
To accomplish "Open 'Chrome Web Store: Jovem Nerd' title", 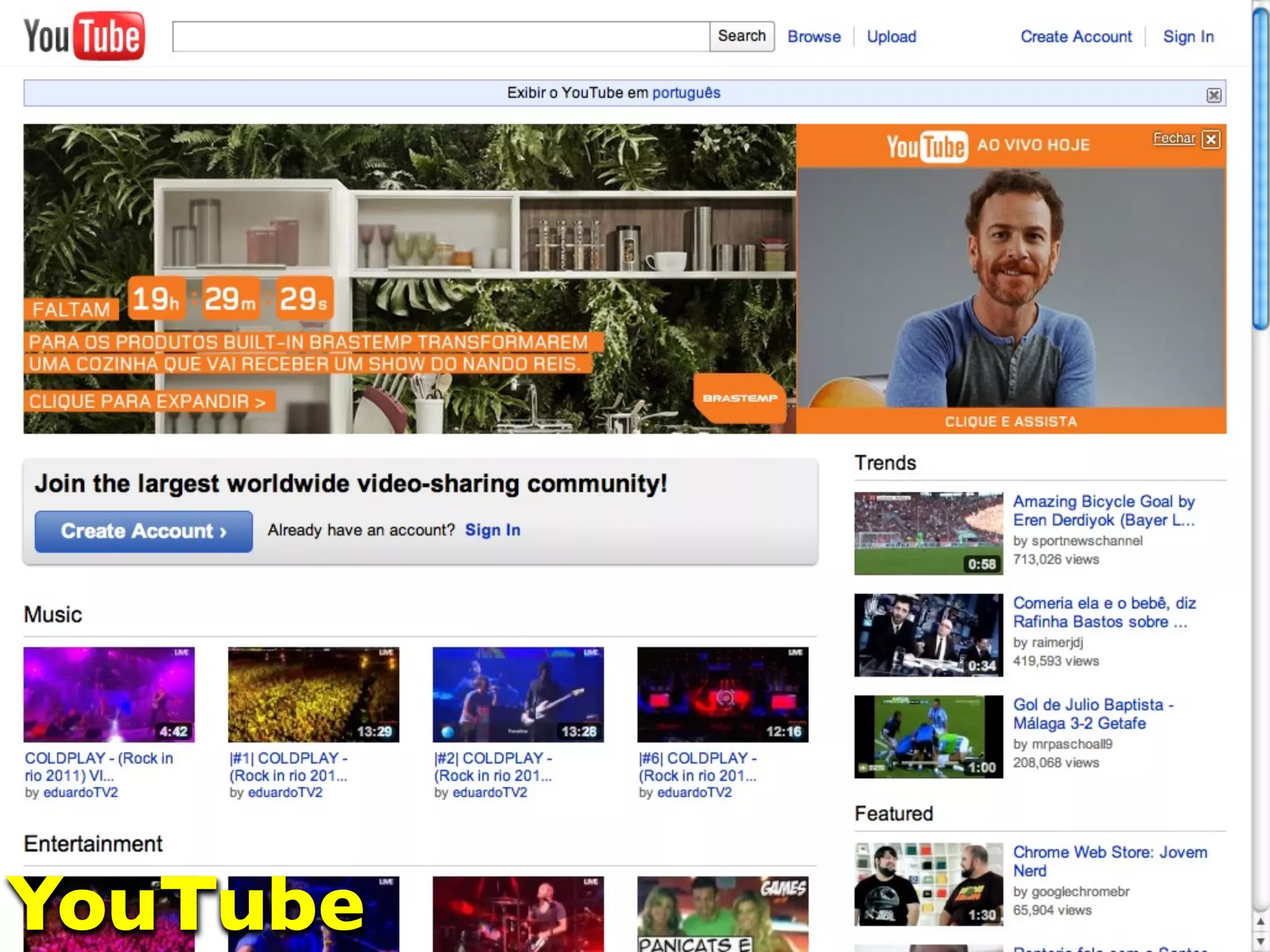I will click(x=1110, y=862).
